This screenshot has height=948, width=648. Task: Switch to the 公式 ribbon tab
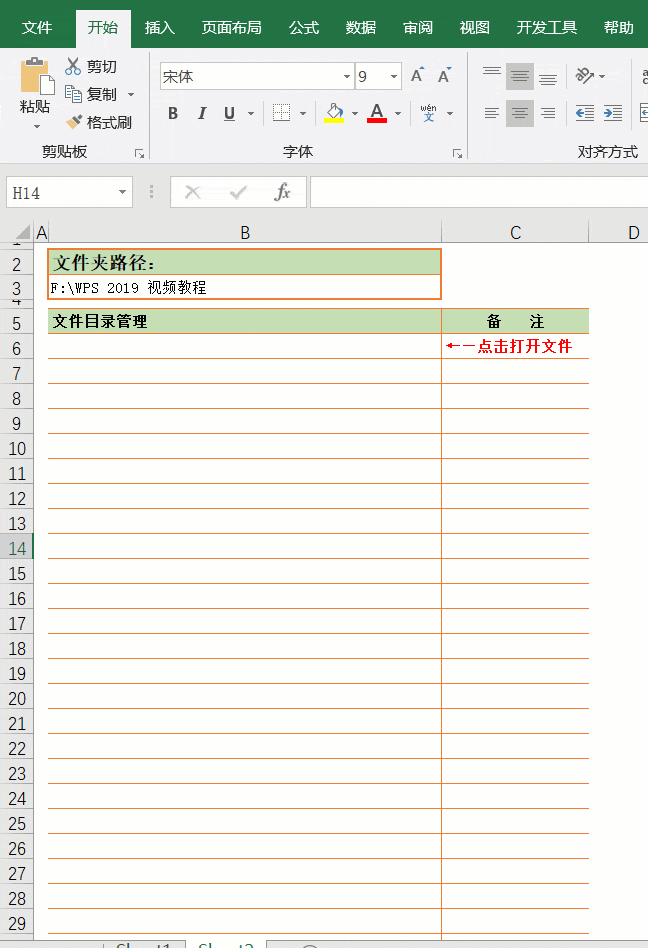point(303,27)
